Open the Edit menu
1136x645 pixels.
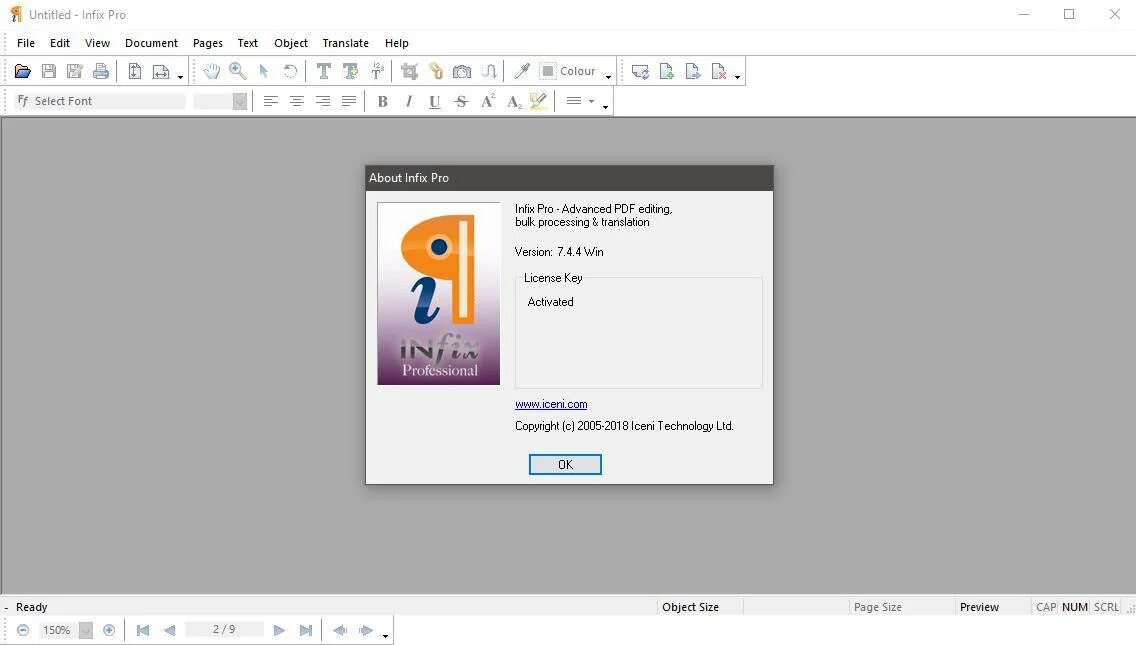59,43
